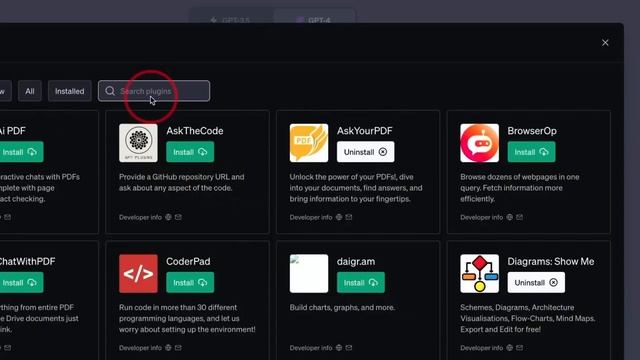Close the plugin store dialog
This screenshot has height=360, width=640.
pos(605,42)
